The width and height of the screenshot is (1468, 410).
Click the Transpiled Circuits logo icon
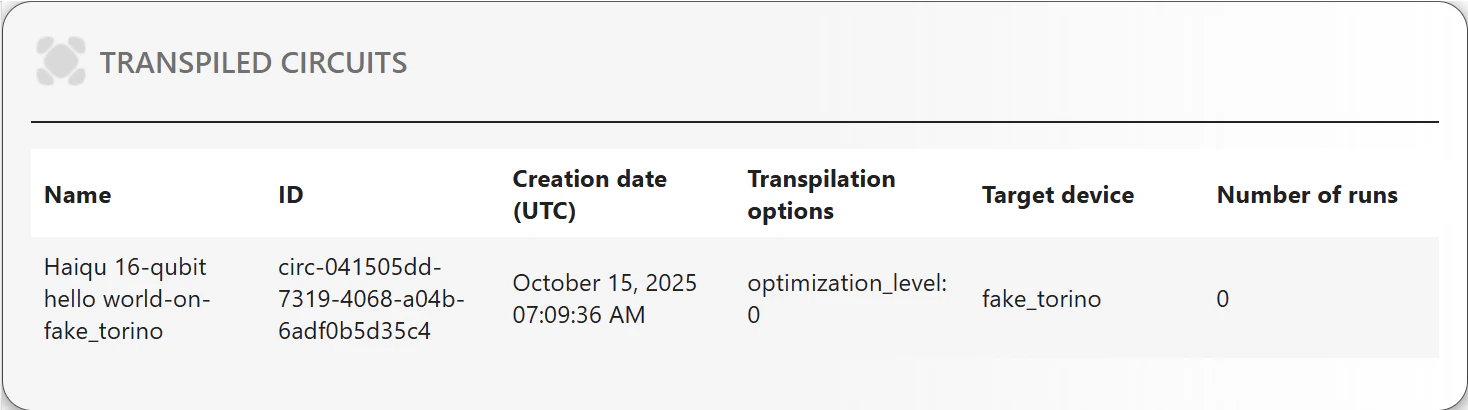(x=59, y=61)
